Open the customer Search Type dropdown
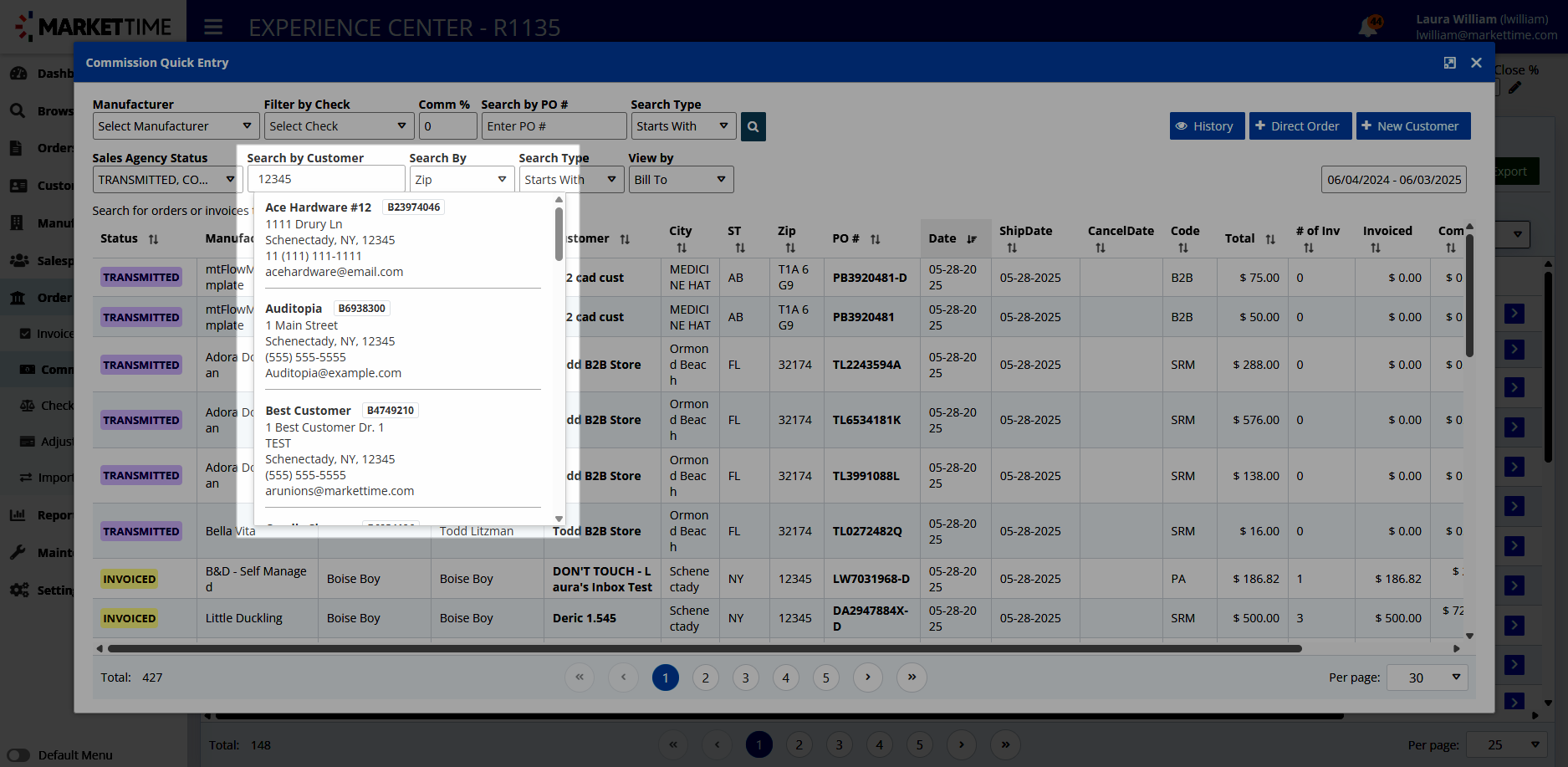The width and height of the screenshot is (1568, 767). coord(571,180)
